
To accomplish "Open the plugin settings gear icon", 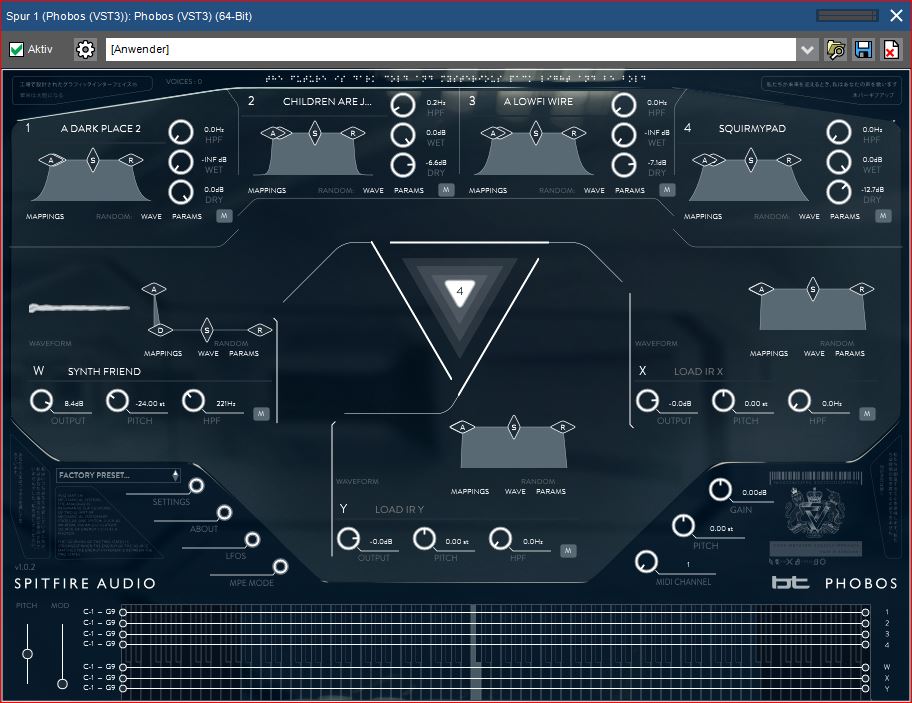I will pyautogui.click(x=86, y=49).
